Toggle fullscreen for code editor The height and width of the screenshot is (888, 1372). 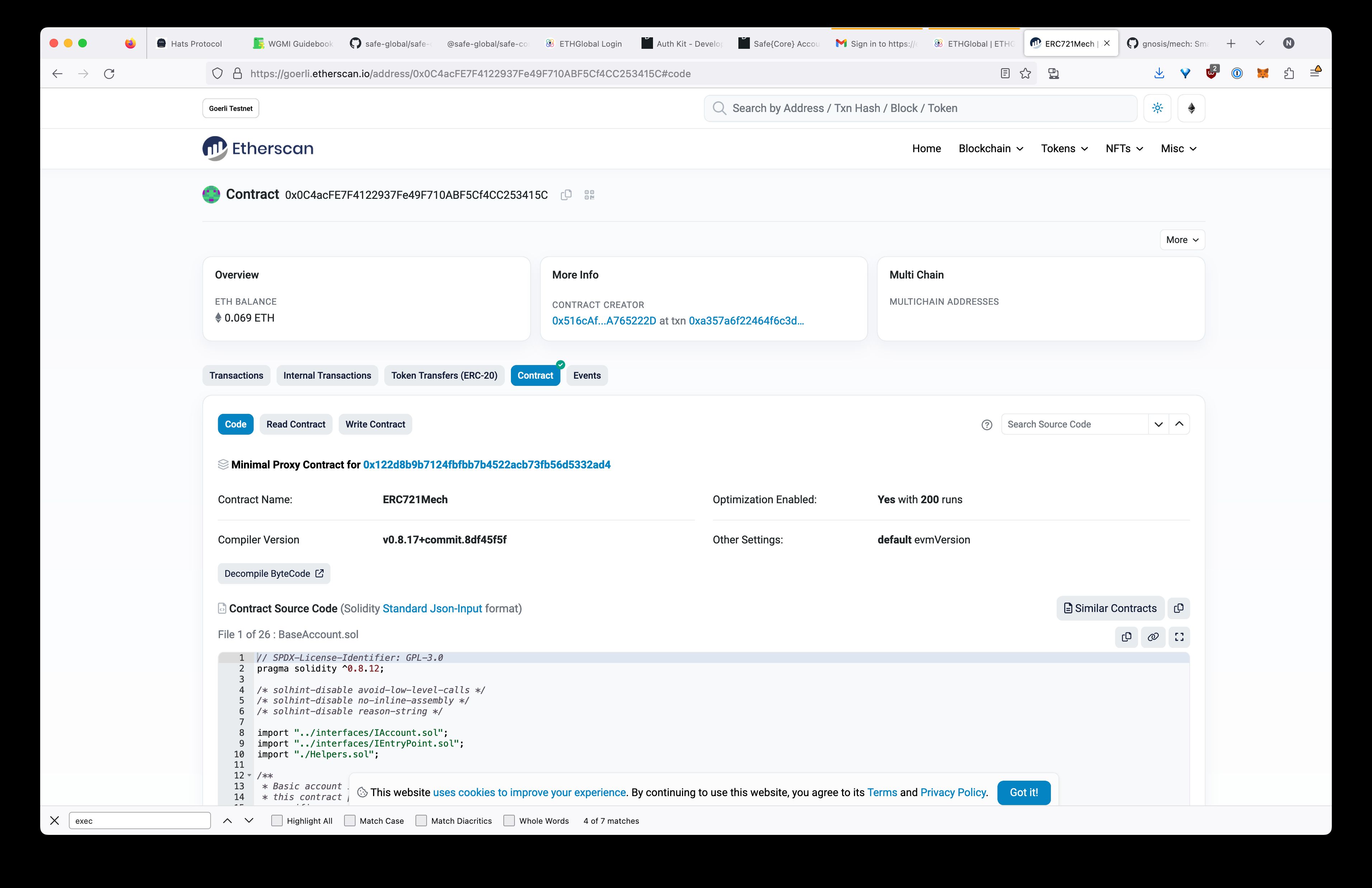point(1179,637)
